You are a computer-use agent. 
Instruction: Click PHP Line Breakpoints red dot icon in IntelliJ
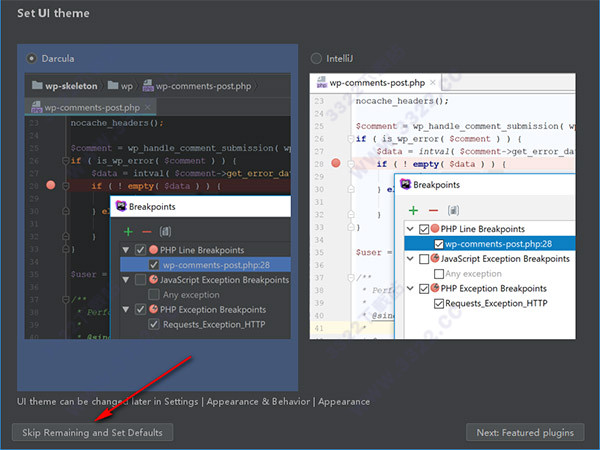(435, 228)
